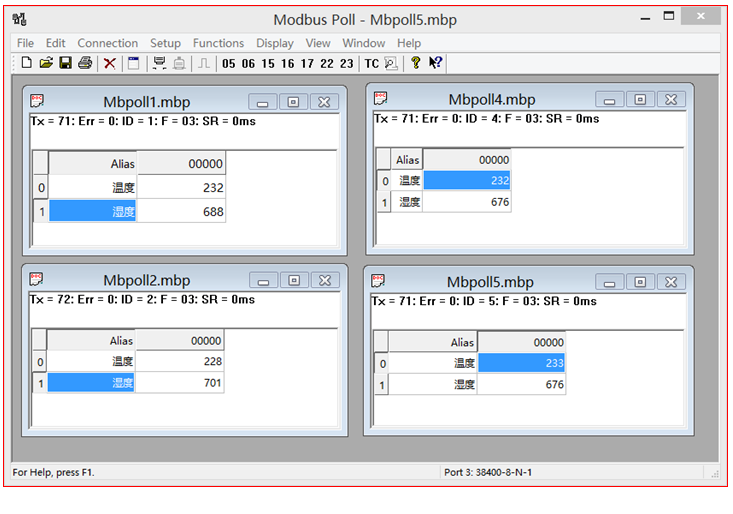Select function 23 in toolbar
733x514 pixels.
click(x=346, y=64)
